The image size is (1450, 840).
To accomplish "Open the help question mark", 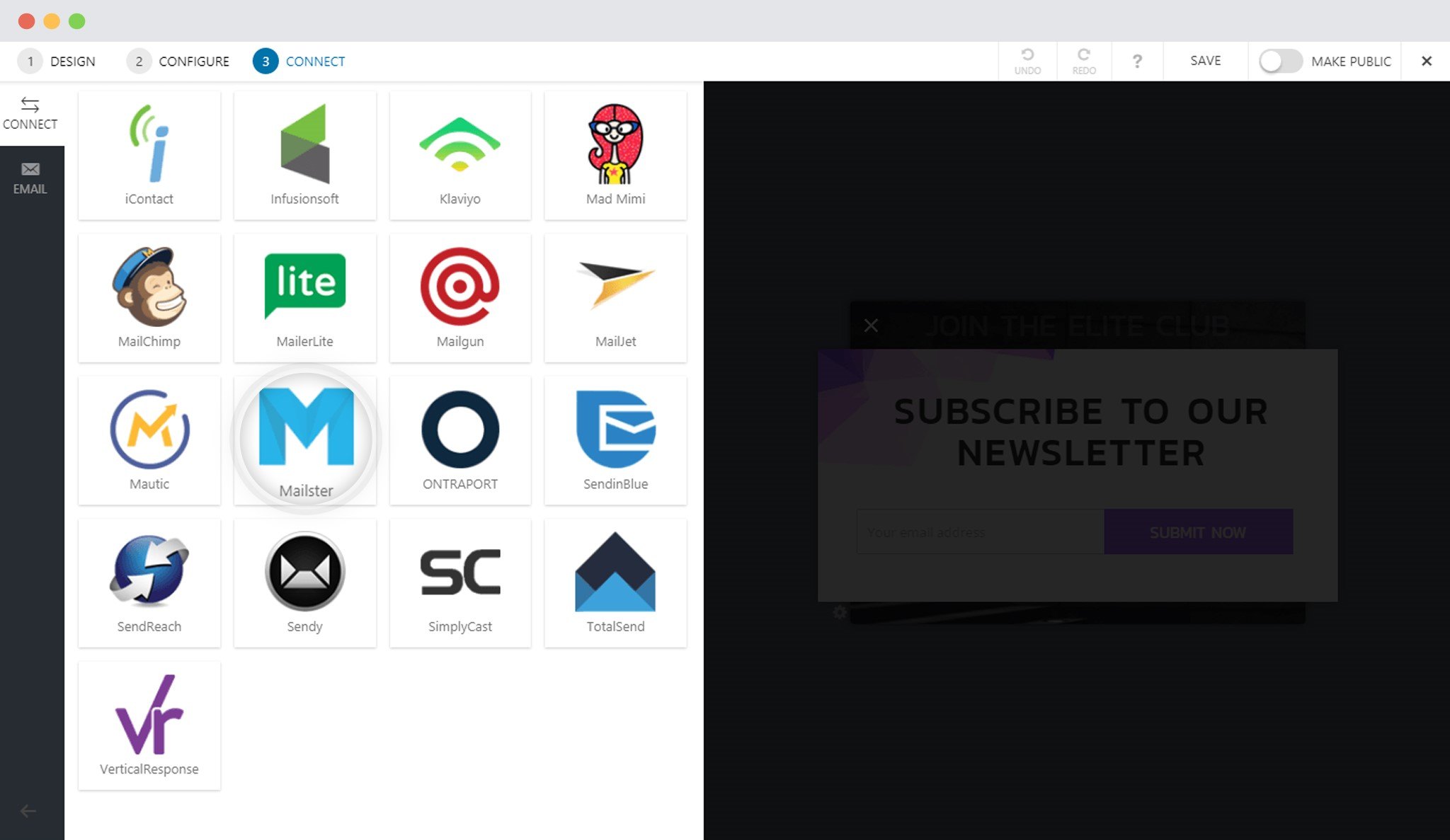I will click(x=1137, y=61).
